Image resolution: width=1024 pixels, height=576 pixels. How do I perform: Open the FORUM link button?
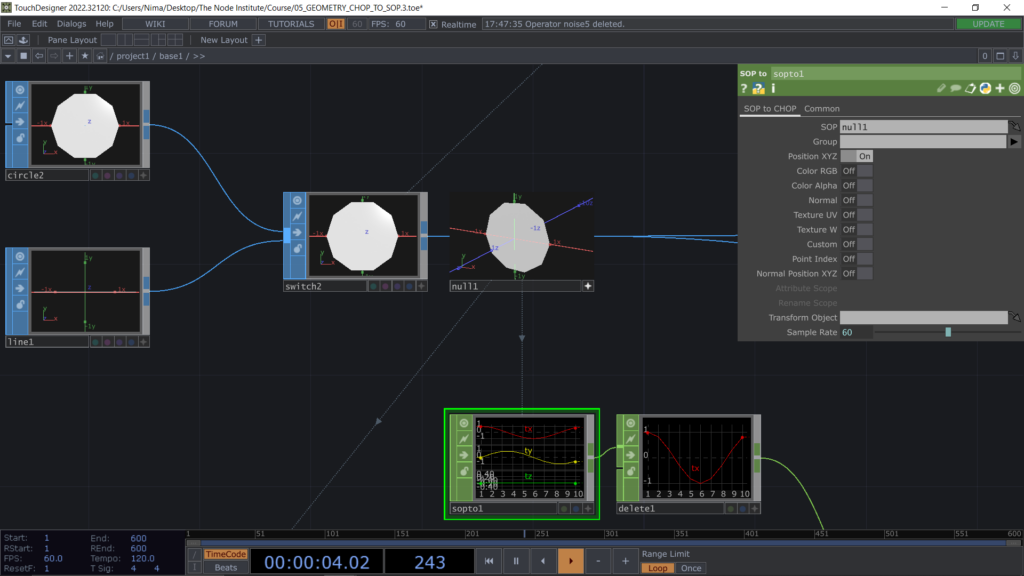click(x=223, y=24)
